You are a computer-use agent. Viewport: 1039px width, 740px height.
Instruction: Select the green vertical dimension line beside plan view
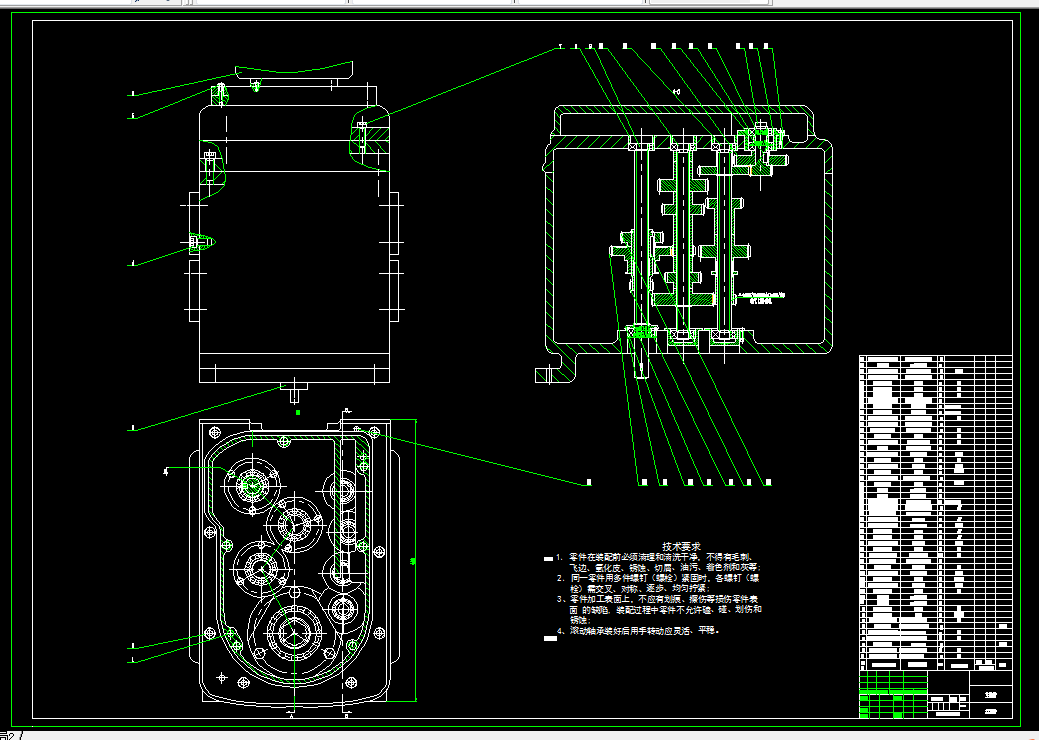click(x=415, y=560)
